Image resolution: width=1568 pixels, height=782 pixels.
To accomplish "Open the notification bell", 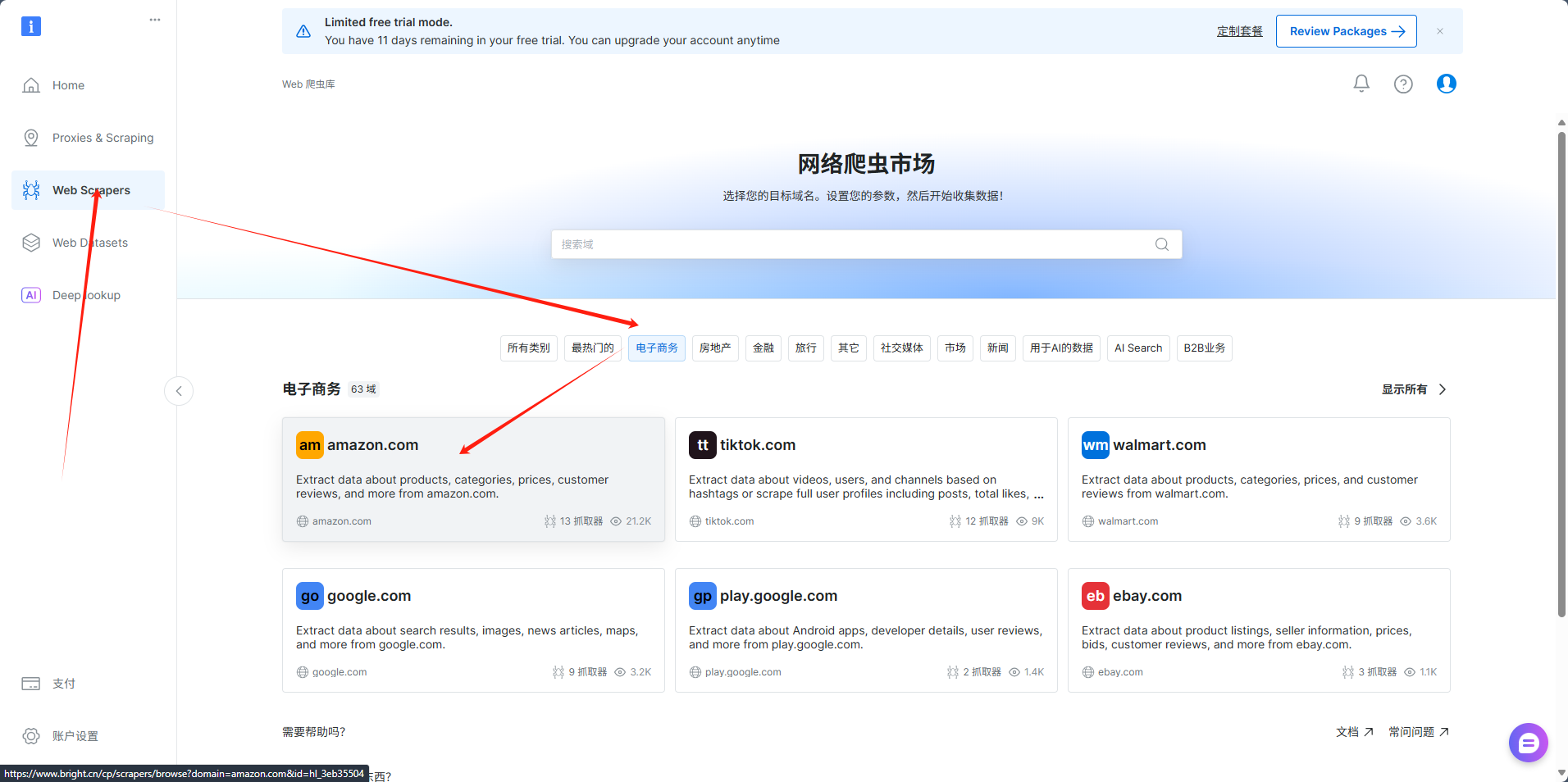I will coord(1361,83).
